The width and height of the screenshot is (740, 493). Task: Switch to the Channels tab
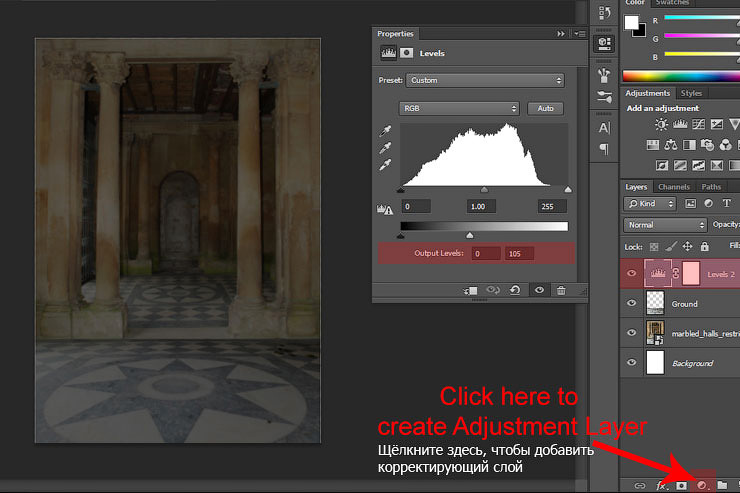point(673,187)
